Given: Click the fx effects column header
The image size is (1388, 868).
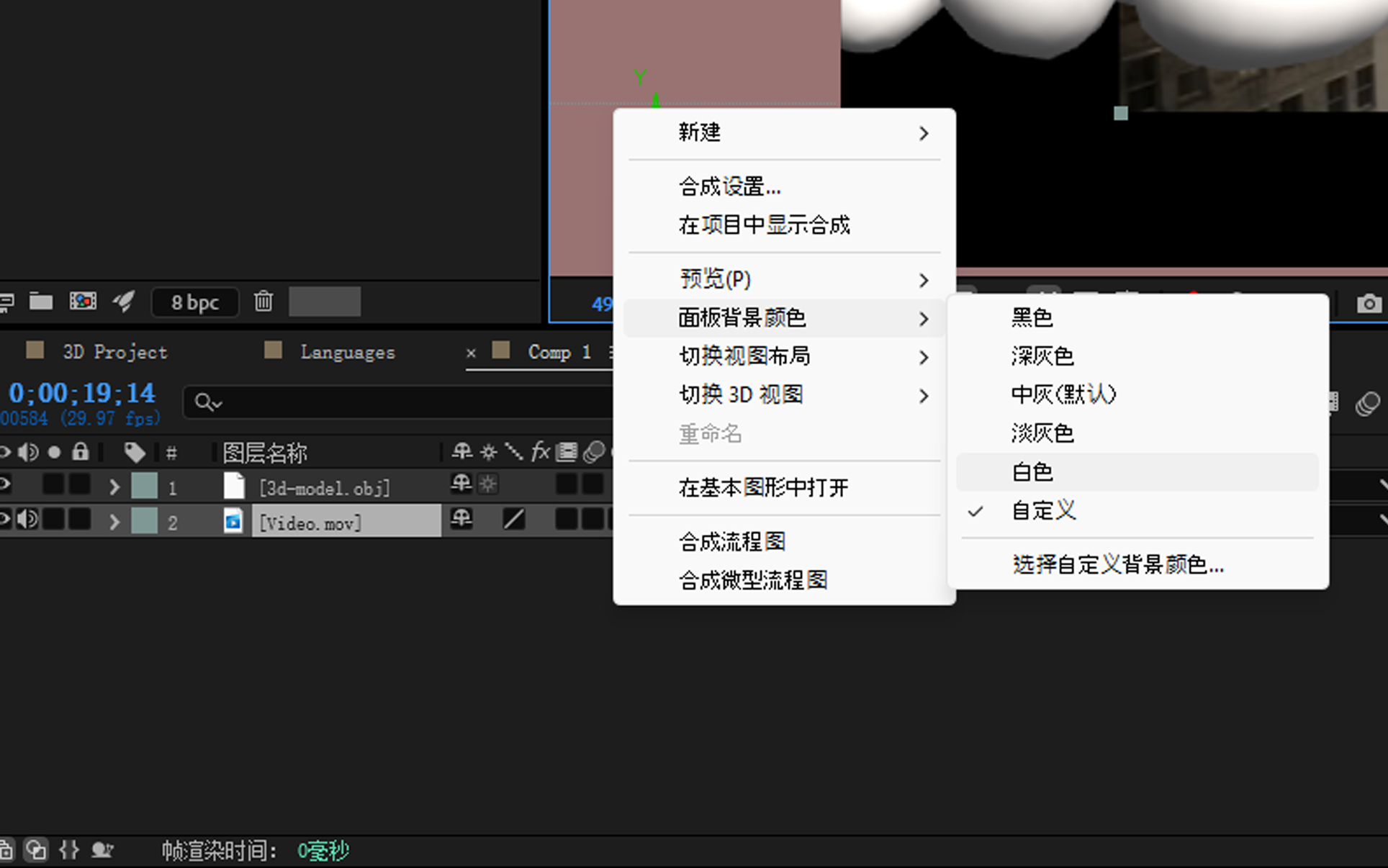Looking at the screenshot, I should [x=540, y=451].
